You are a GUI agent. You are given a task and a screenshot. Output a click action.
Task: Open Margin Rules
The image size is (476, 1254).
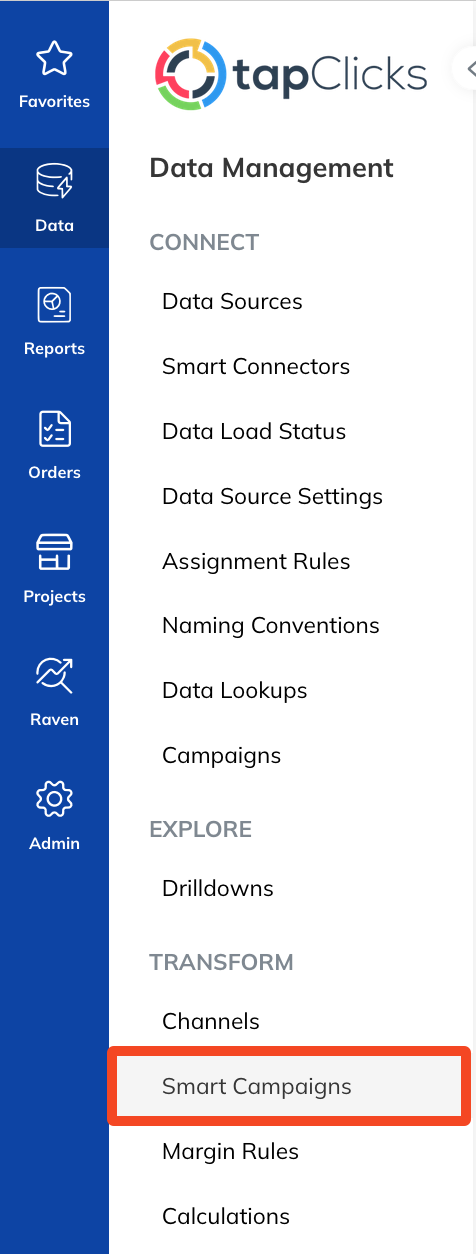tap(231, 1151)
